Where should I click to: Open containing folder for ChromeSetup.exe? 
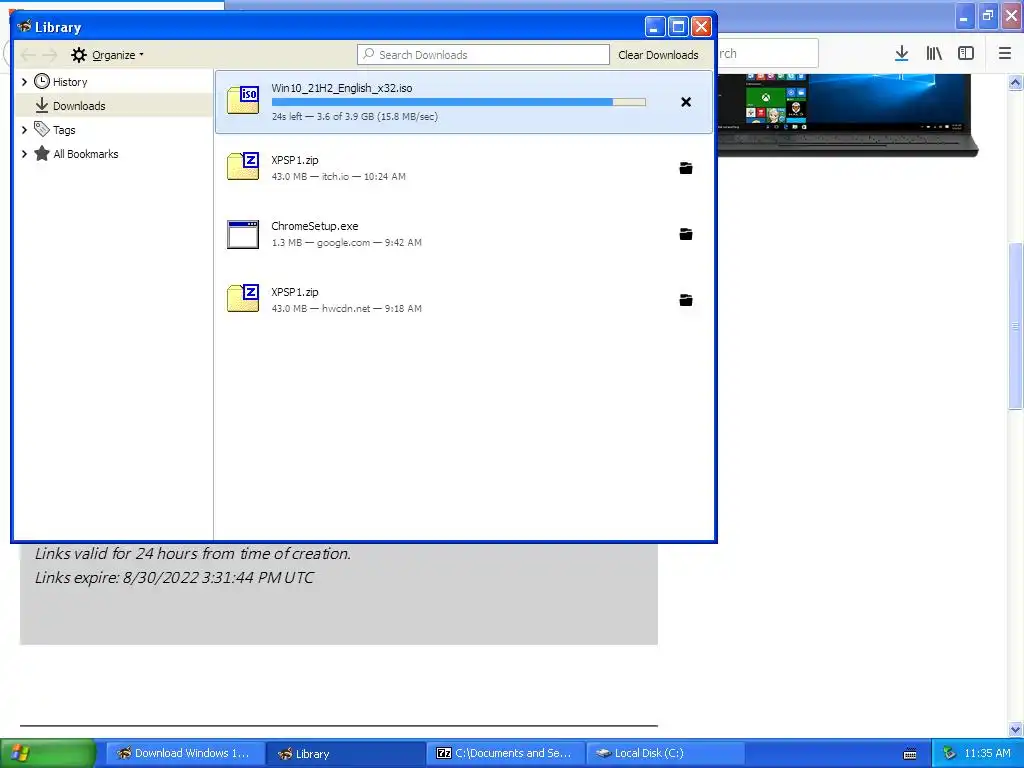pyautogui.click(x=686, y=234)
